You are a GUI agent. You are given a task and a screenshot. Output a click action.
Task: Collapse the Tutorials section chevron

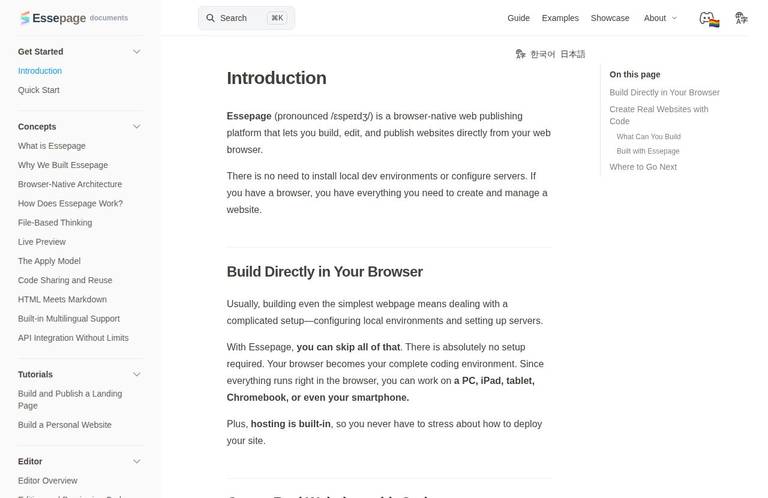pos(137,375)
